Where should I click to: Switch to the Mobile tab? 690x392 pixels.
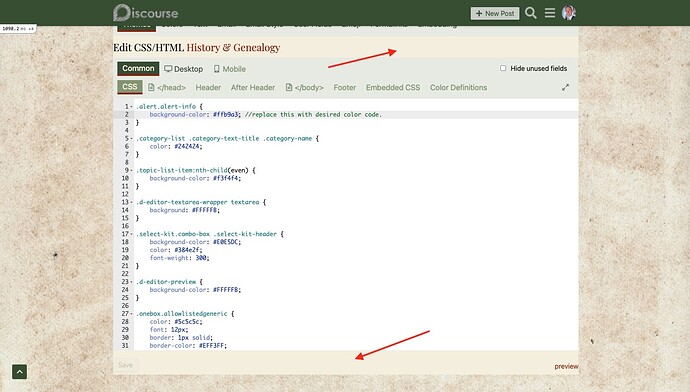click(x=230, y=69)
